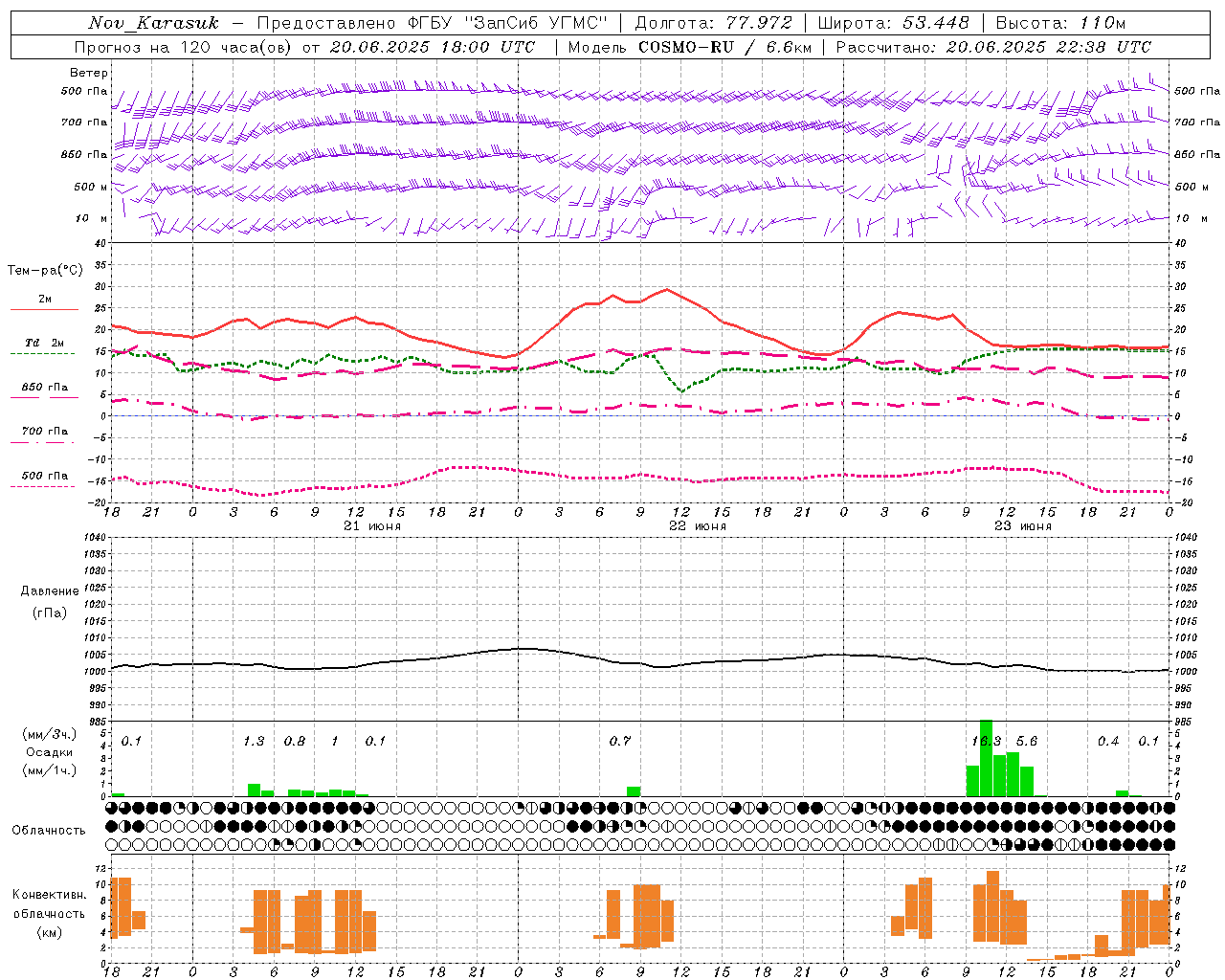Click the 1.3 precipitation total

[x=254, y=742]
